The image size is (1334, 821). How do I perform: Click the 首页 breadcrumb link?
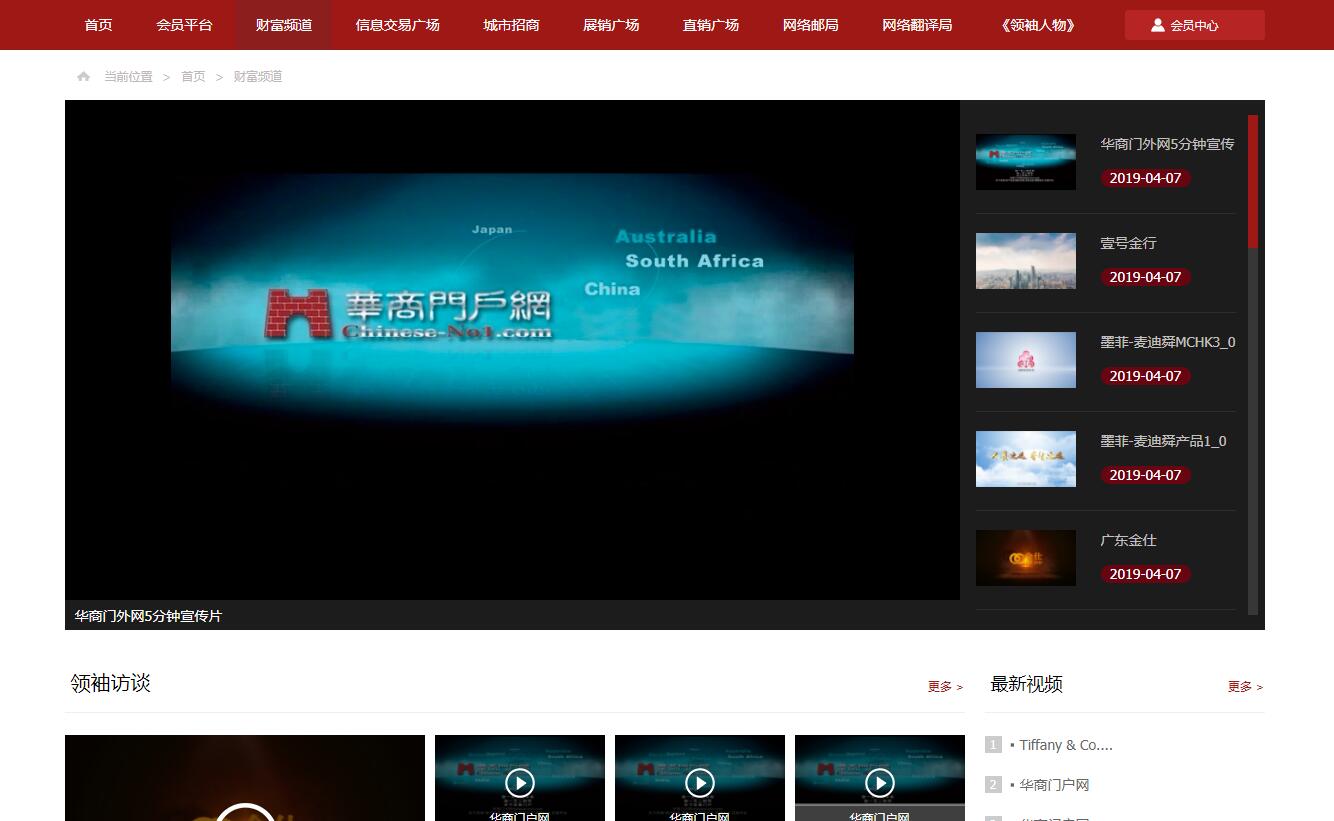tap(193, 76)
